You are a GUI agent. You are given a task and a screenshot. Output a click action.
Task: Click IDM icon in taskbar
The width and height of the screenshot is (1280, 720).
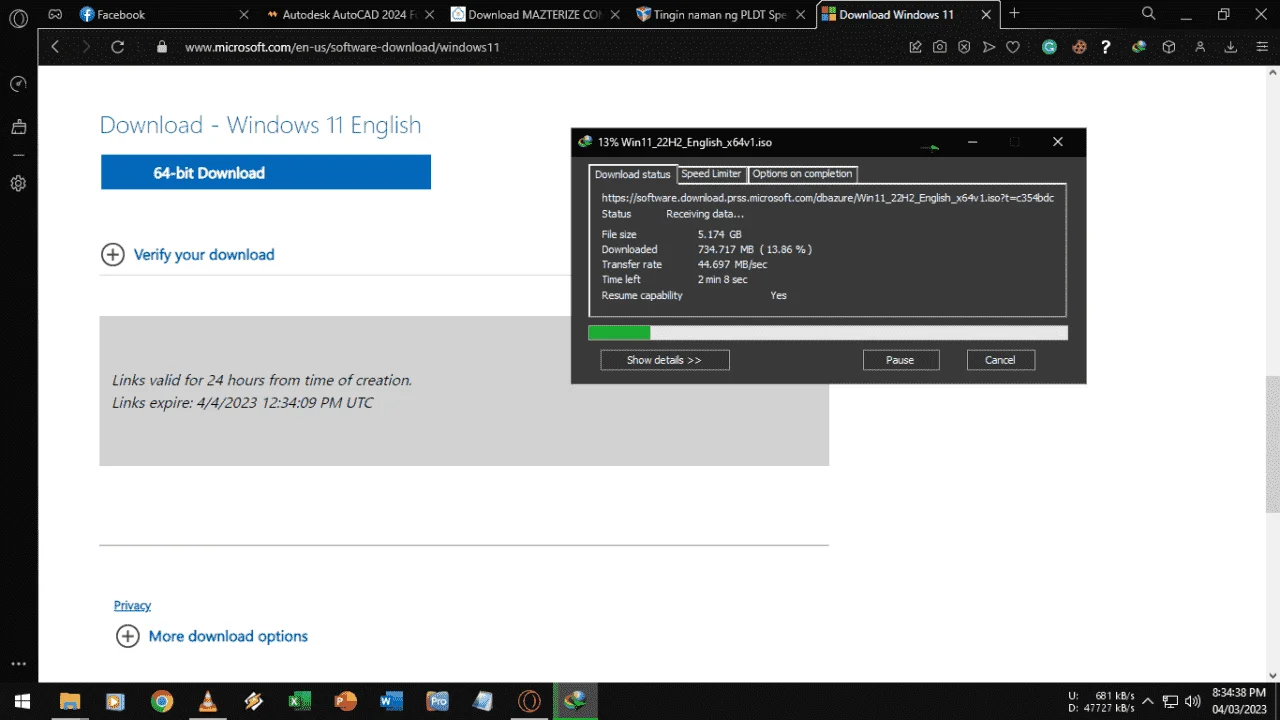pos(575,701)
